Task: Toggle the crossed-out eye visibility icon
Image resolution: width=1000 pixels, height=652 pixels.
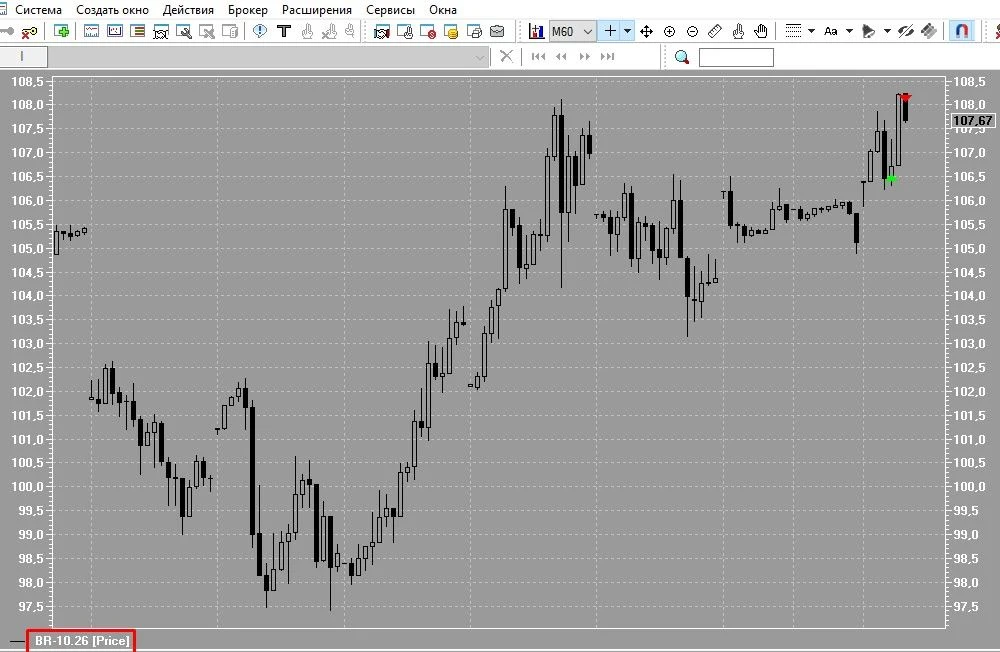Action: pos(906,31)
